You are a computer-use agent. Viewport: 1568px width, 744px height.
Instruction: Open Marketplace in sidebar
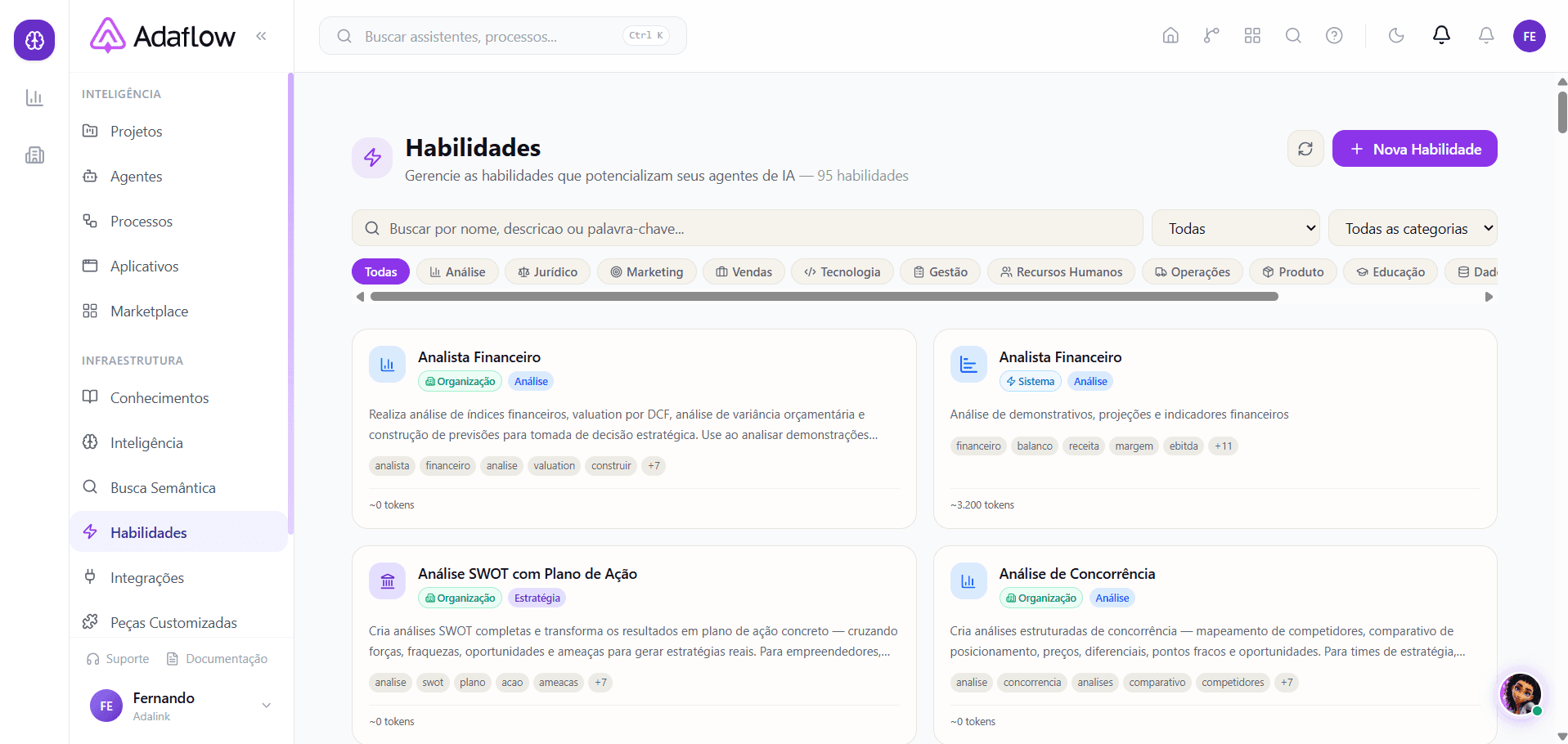tap(178, 311)
